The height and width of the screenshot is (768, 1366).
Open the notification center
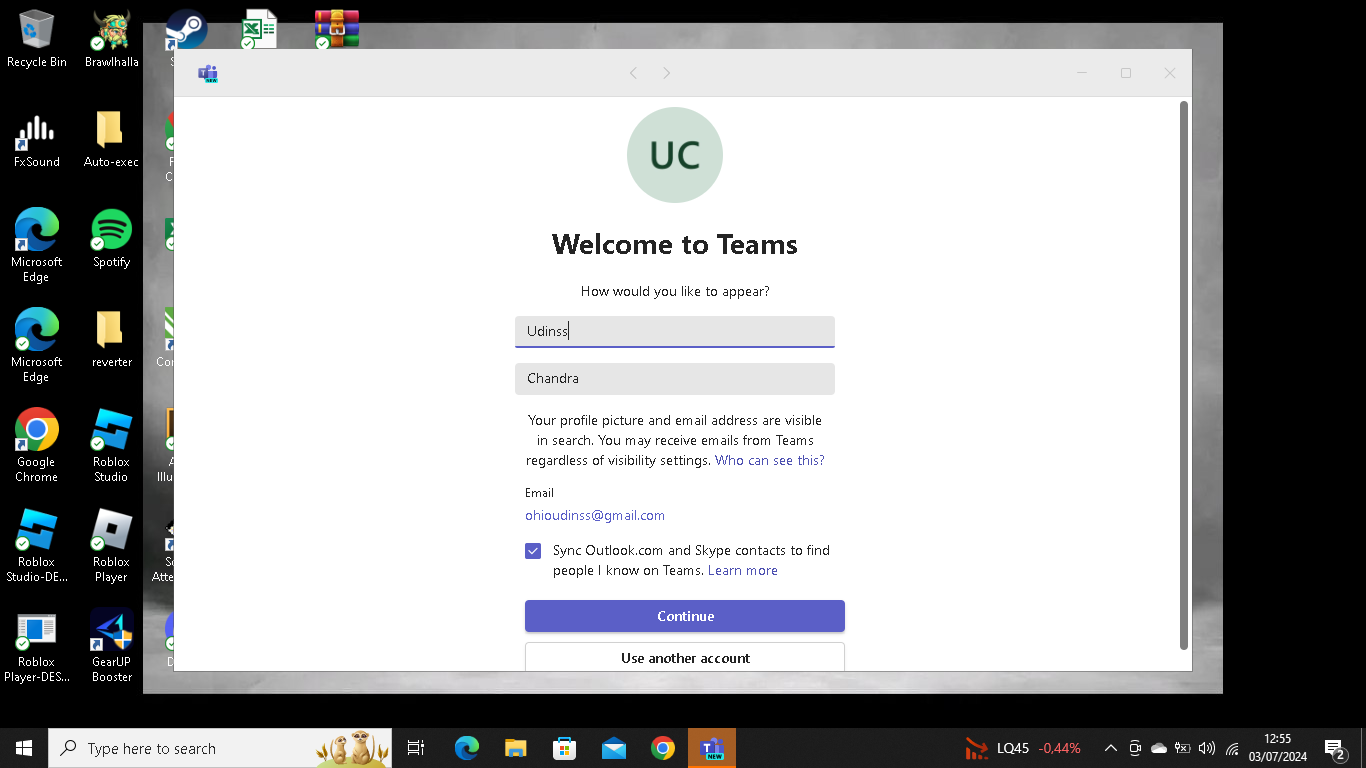pos(1335,748)
